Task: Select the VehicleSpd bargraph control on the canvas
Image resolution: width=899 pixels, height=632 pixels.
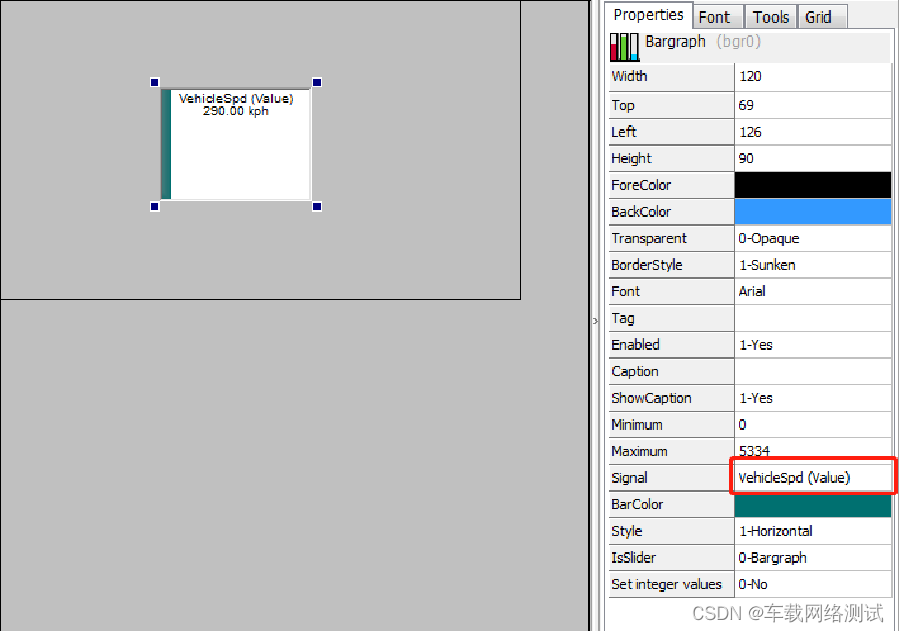Action: click(235, 143)
